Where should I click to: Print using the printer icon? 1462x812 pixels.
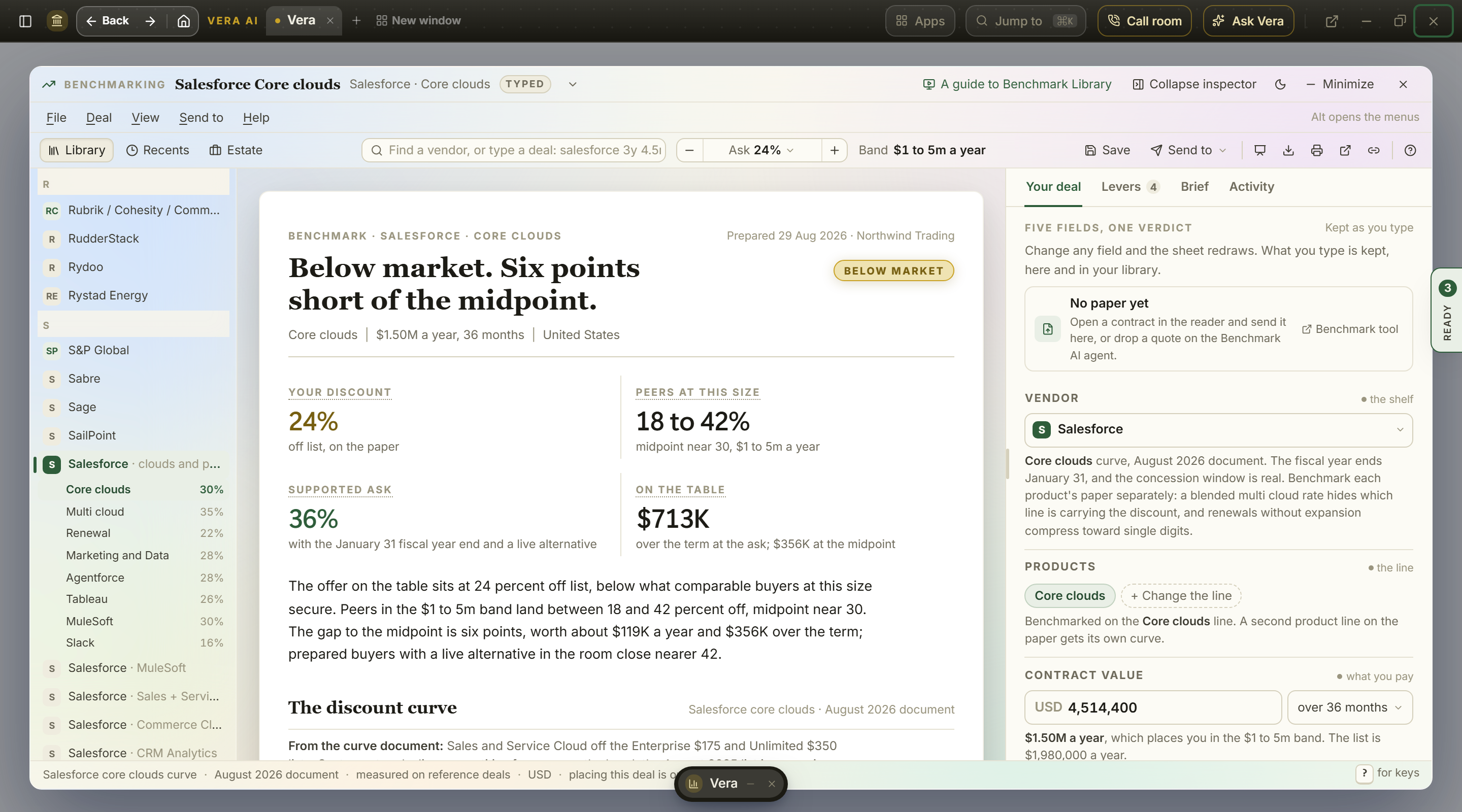click(1317, 150)
